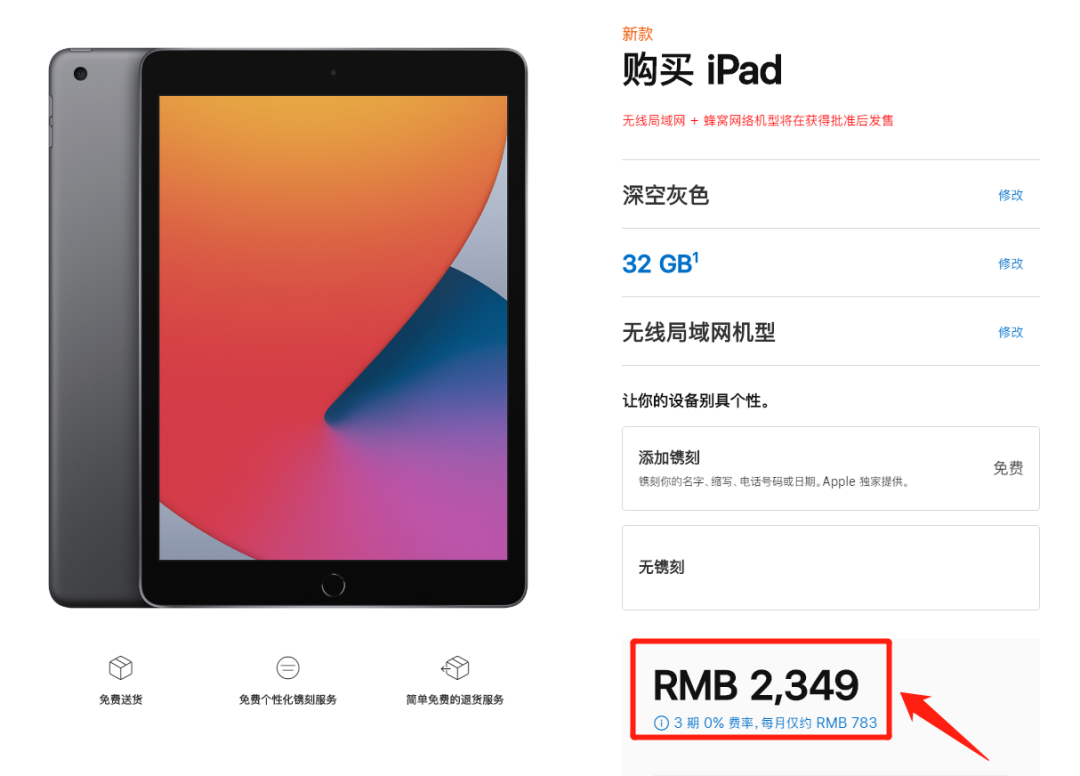Expand the 深空灰色 color selection row
The width and height of the screenshot is (1080, 776).
pos(831,195)
